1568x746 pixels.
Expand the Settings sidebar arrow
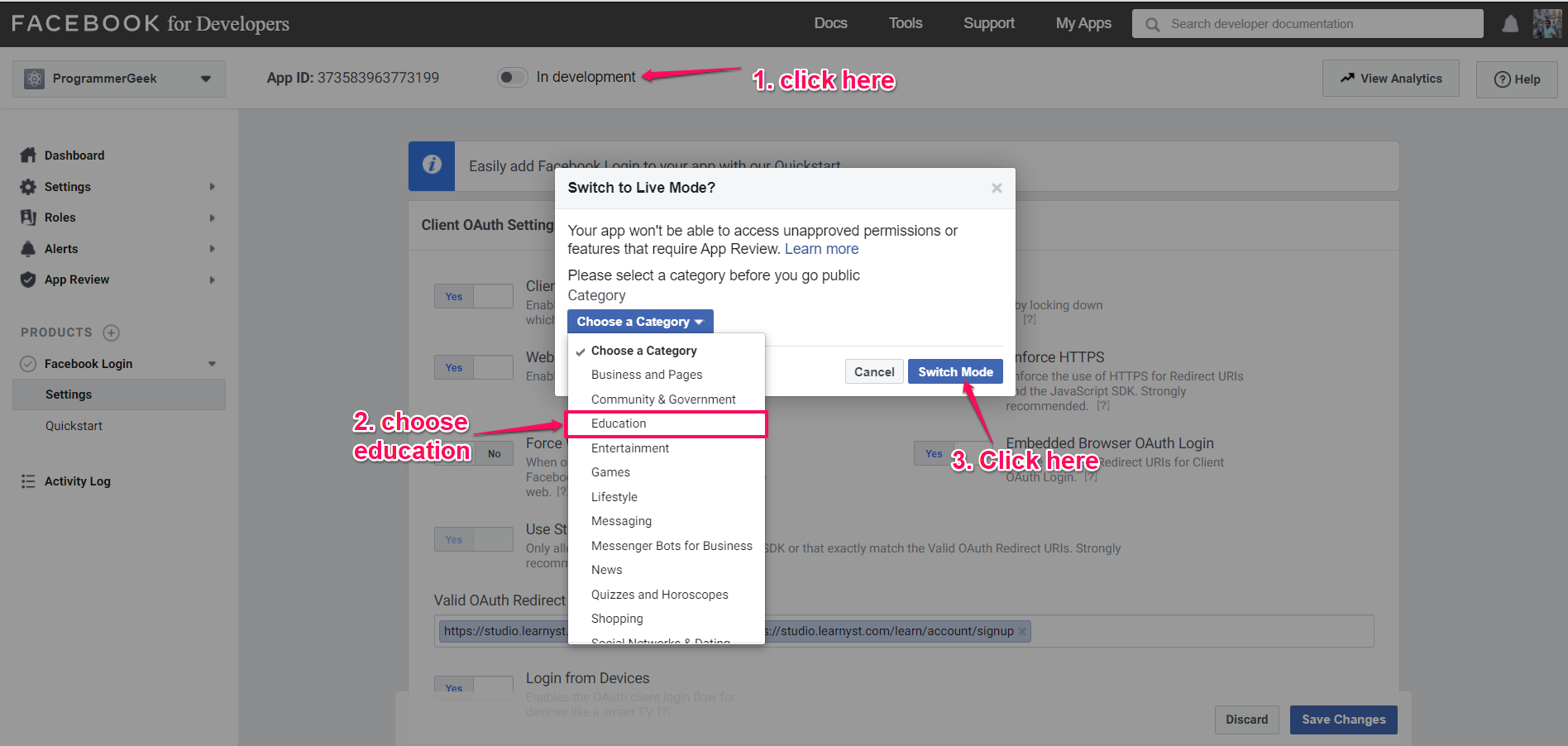point(213,187)
